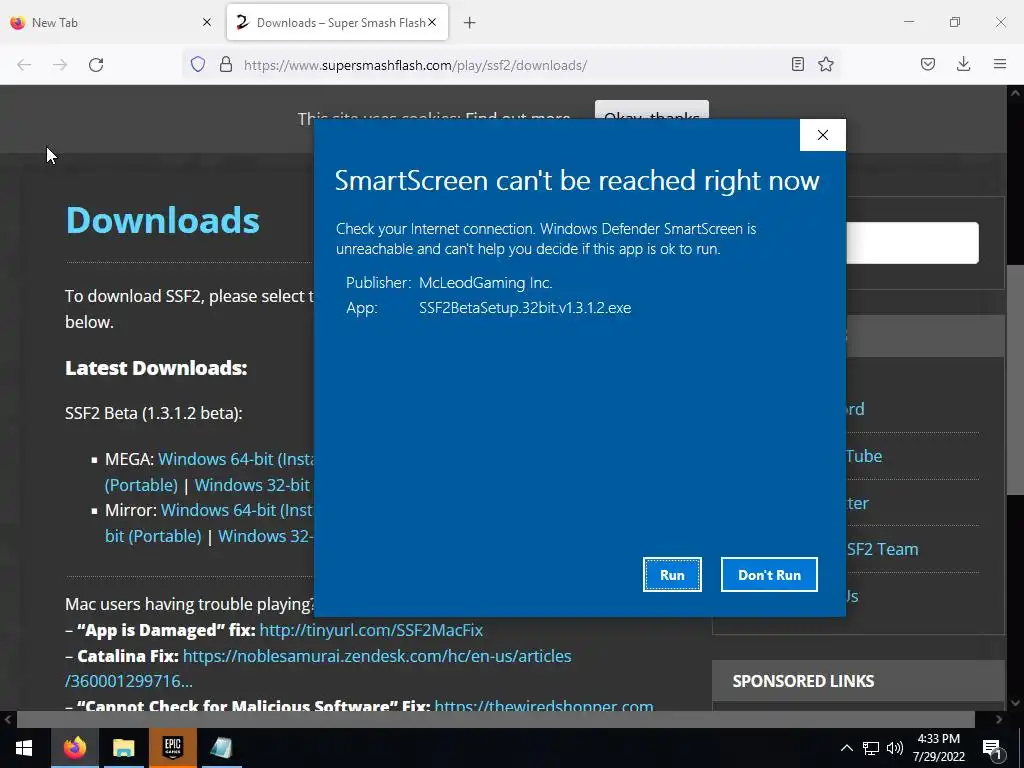Click the MEGA (Portable) link
Screen dimensions: 1024x768
click(x=141, y=485)
